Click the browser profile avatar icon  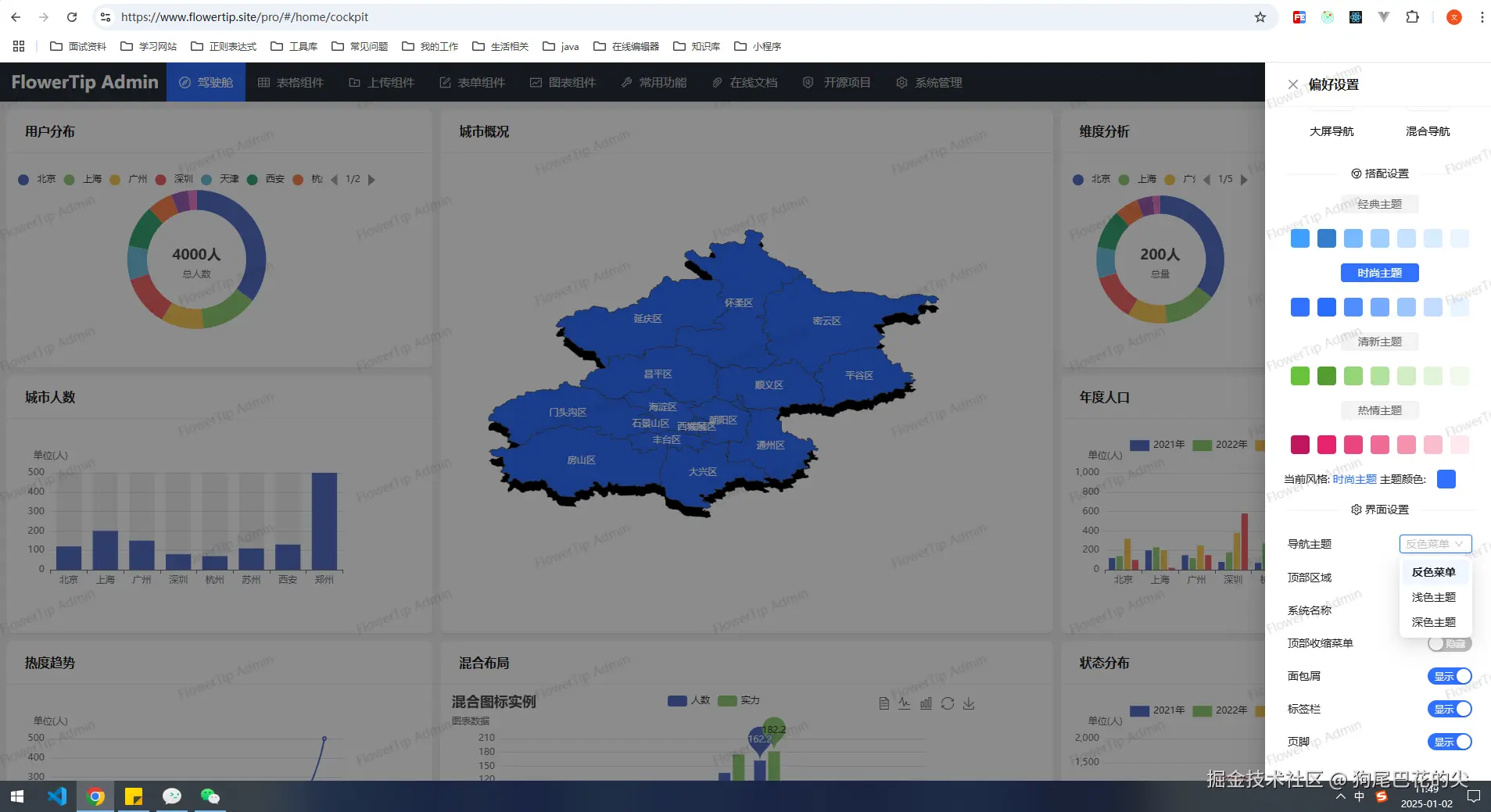click(x=1454, y=17)
